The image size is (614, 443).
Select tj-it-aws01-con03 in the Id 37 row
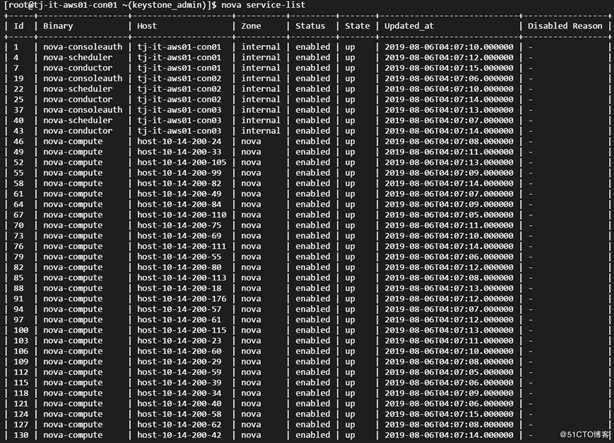(179, 110)
